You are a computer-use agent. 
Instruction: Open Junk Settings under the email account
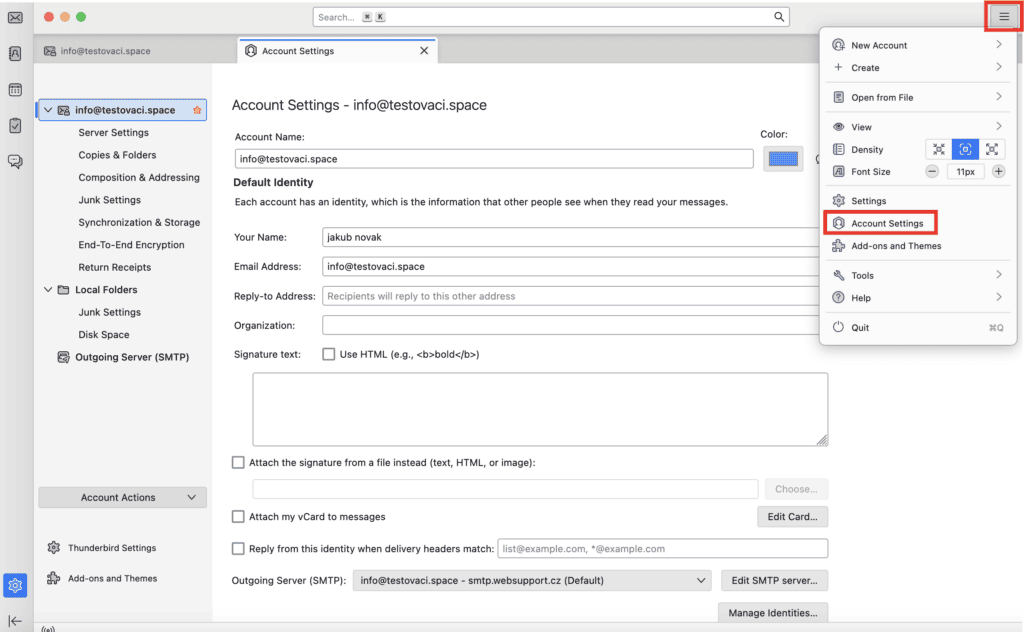(x=110, y=200)
